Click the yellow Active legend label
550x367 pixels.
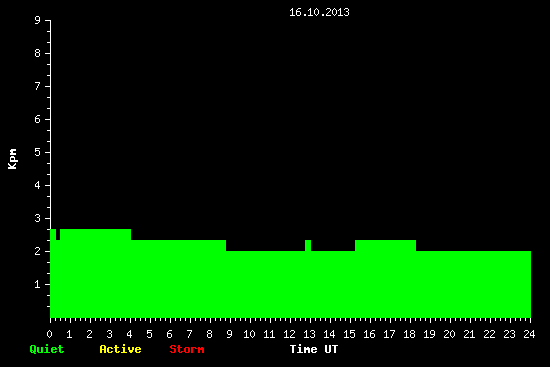tap(120, 349)
